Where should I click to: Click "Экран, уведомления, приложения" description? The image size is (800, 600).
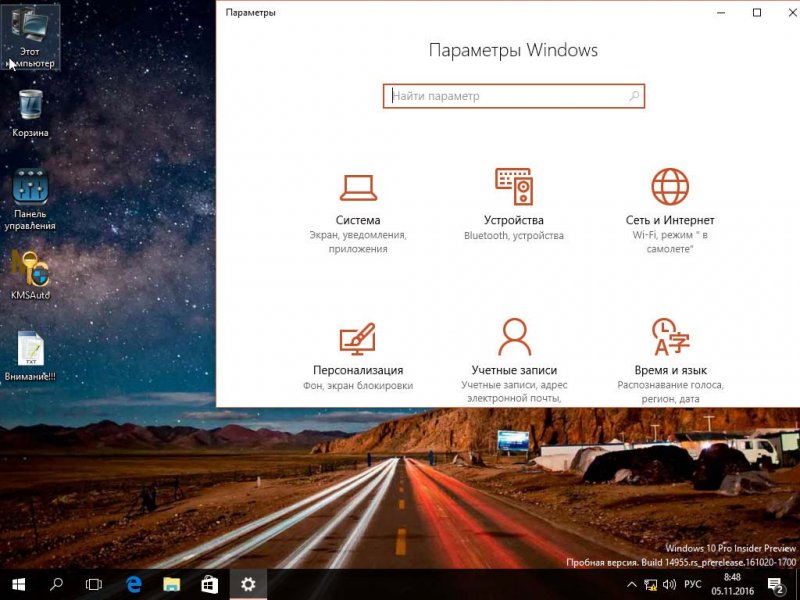(358, 242)
